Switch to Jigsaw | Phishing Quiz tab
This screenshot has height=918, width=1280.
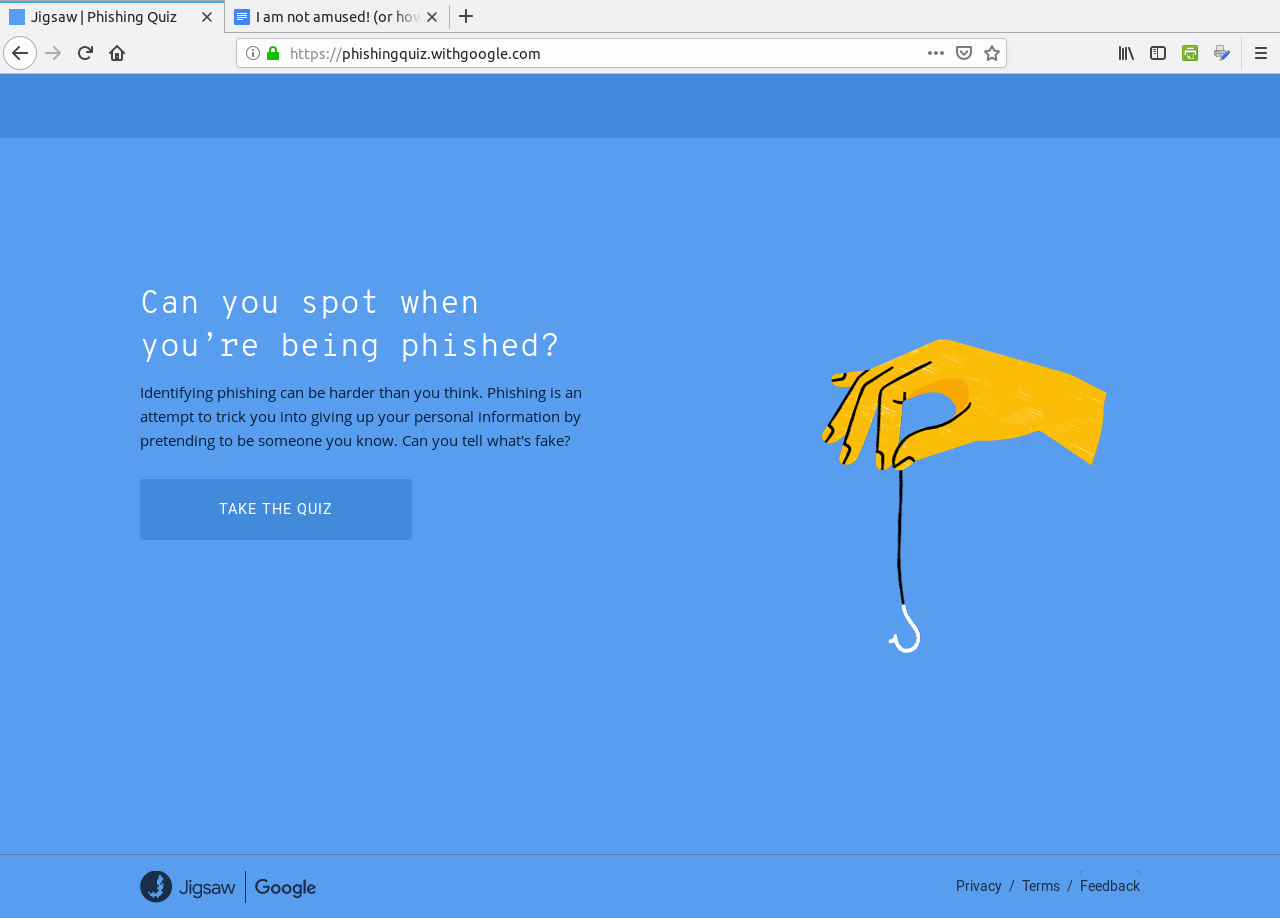click(112, 17)
